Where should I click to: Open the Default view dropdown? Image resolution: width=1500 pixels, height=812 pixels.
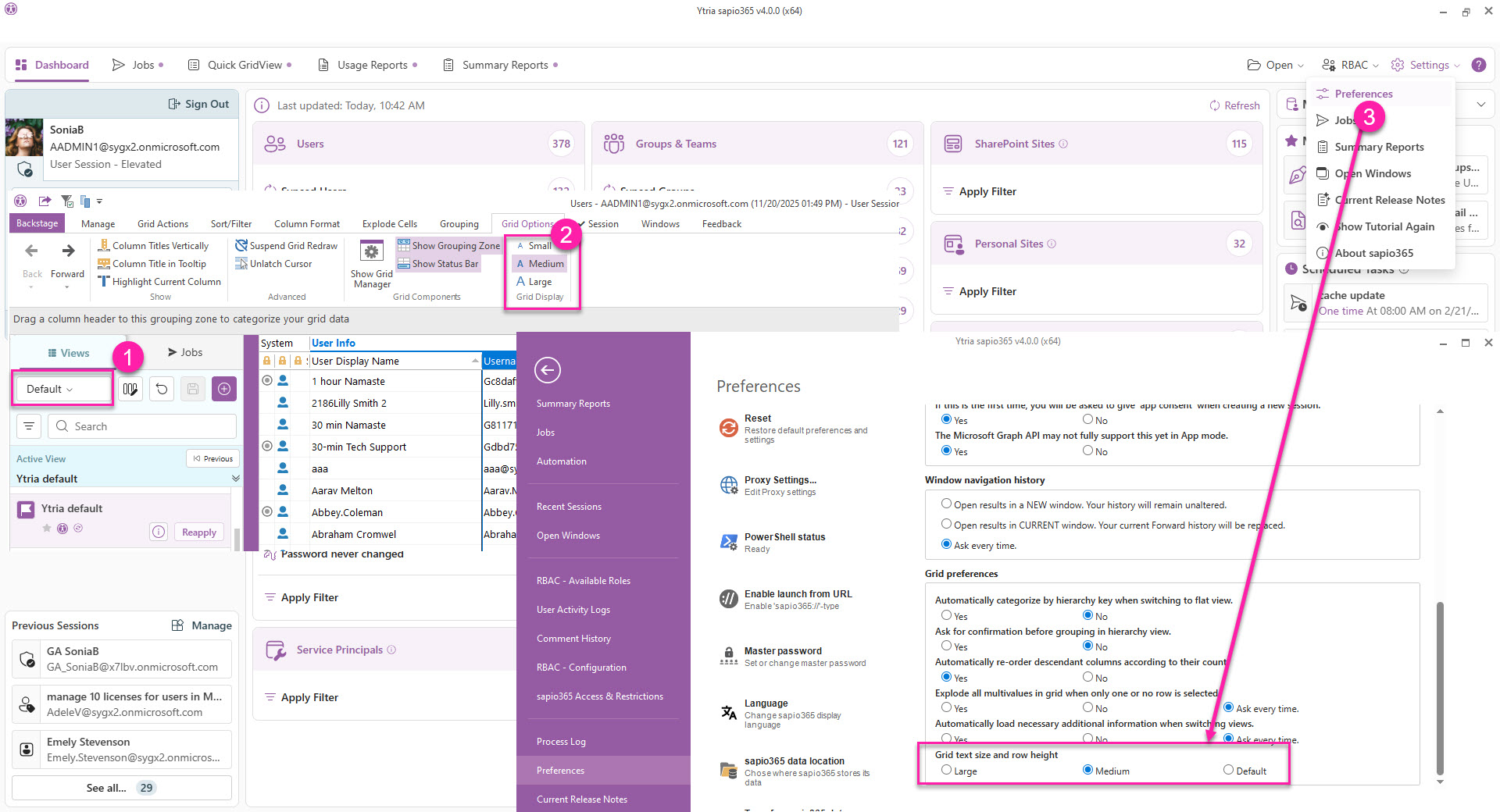(x=62, y=389)
